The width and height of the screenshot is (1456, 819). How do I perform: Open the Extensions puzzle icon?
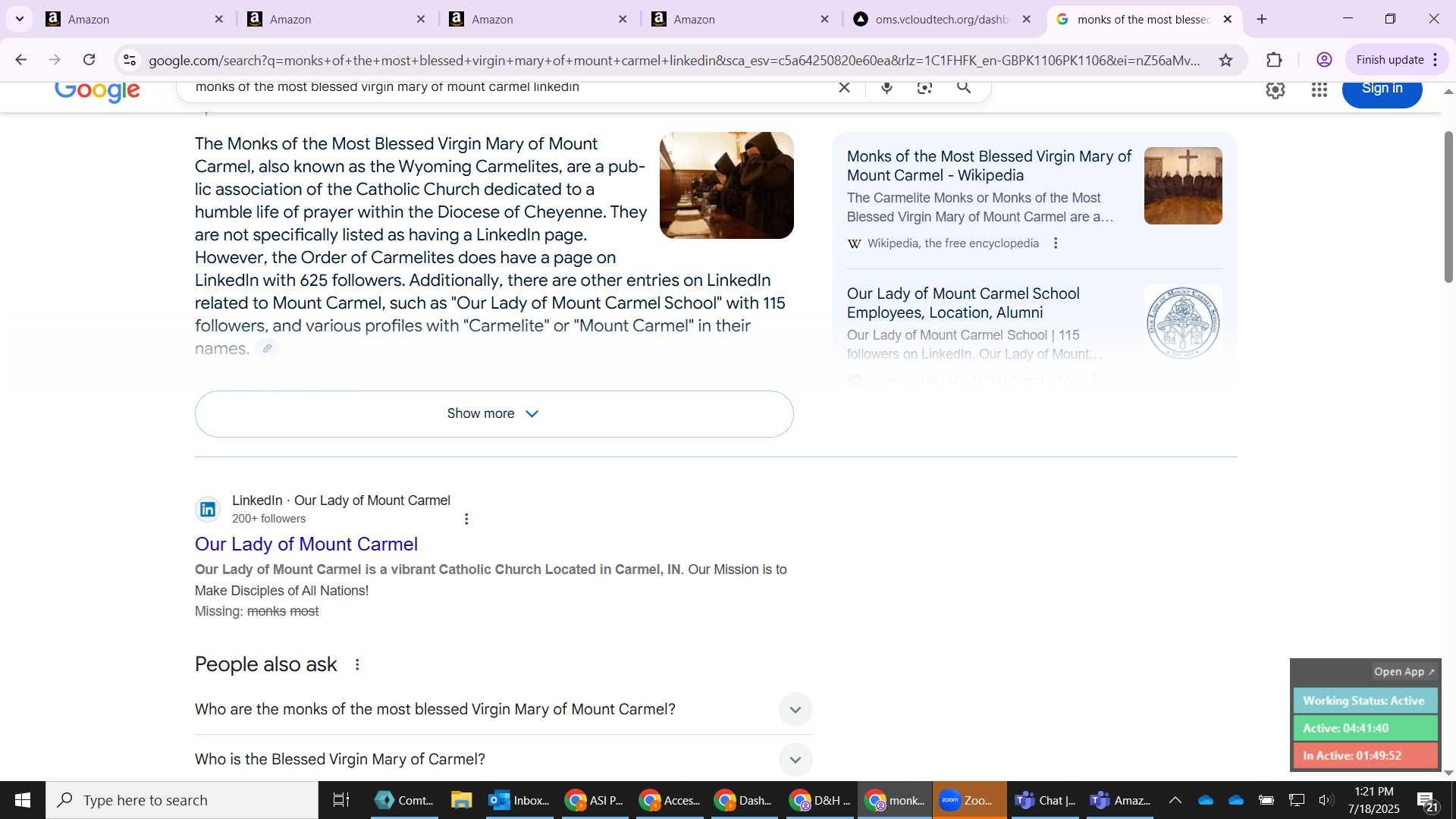click(x=1275, y=60)
